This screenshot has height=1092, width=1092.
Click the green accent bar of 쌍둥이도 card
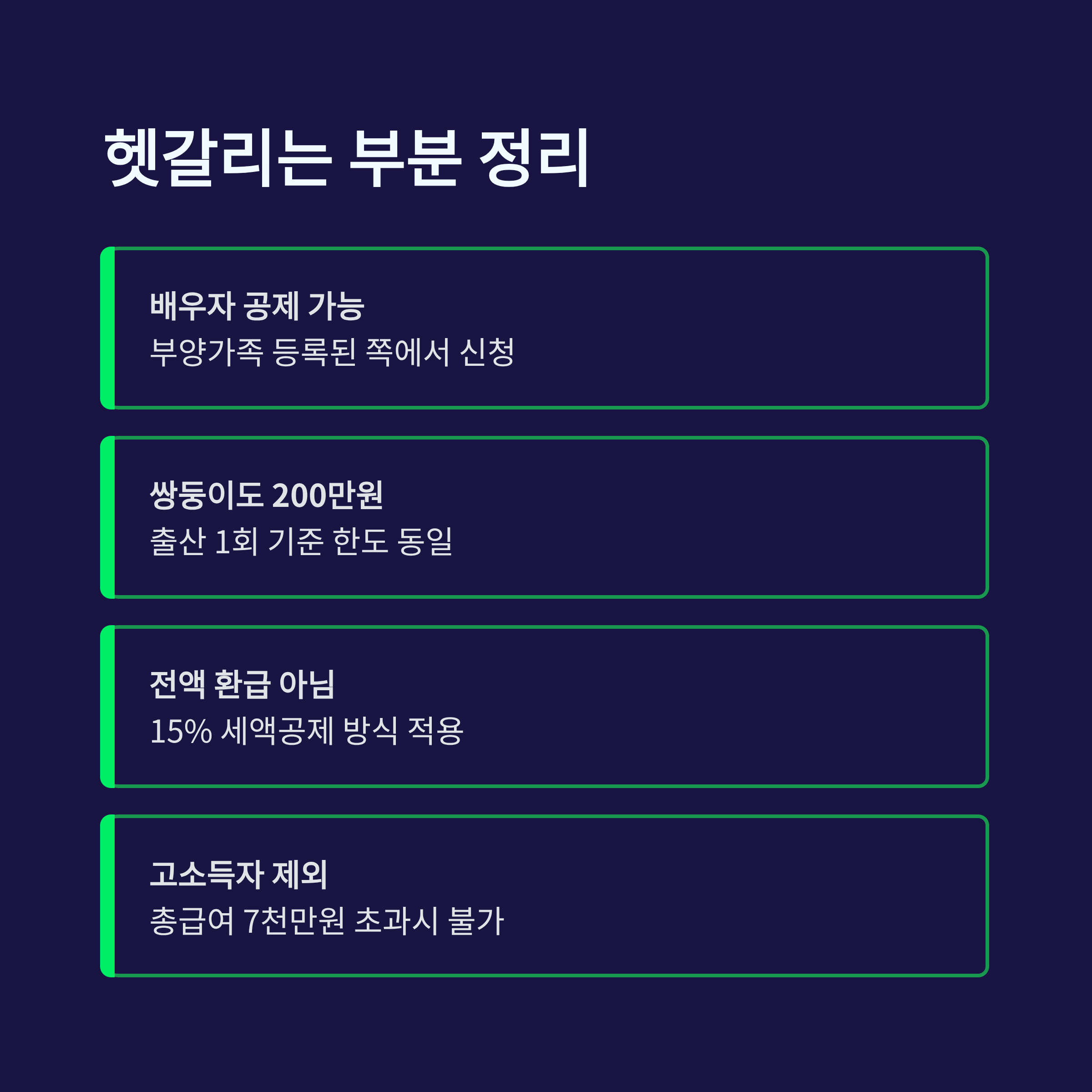pos(108,517)
